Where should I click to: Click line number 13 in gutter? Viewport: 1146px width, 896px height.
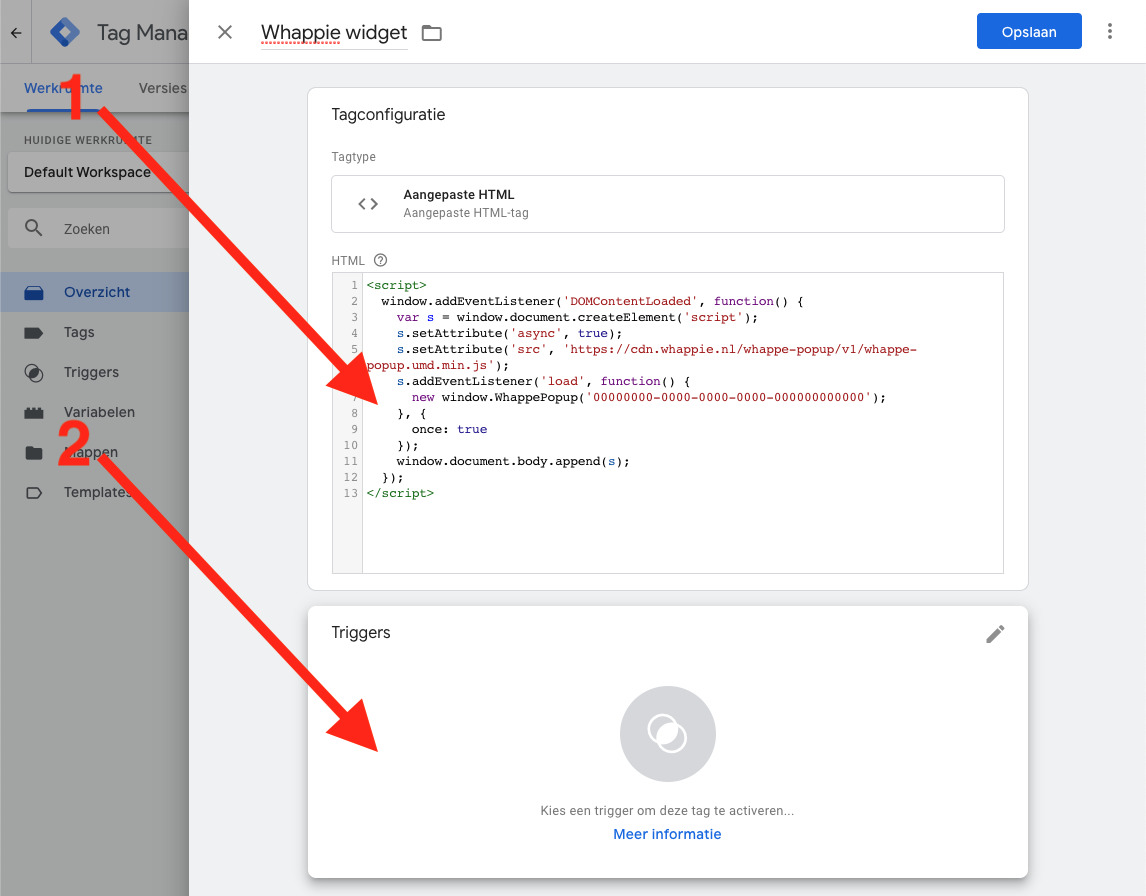pyautogui.click(x=350, y=493)
